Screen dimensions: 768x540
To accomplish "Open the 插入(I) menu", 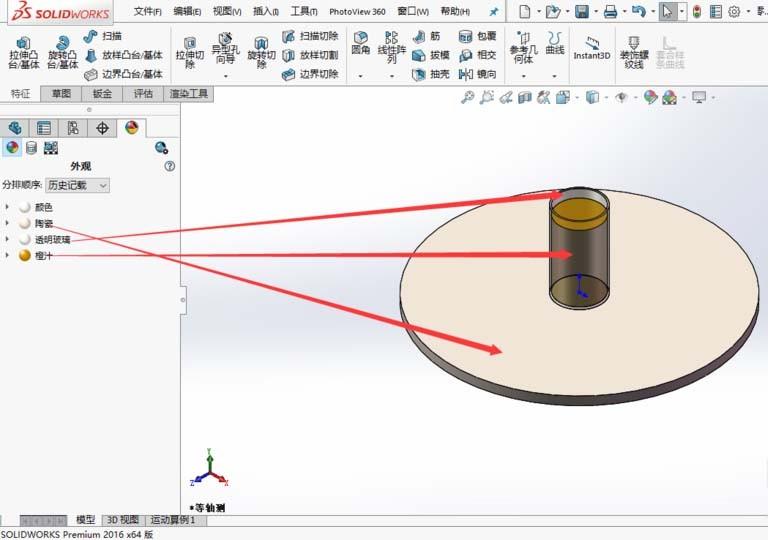I will [x=265, y=11].
